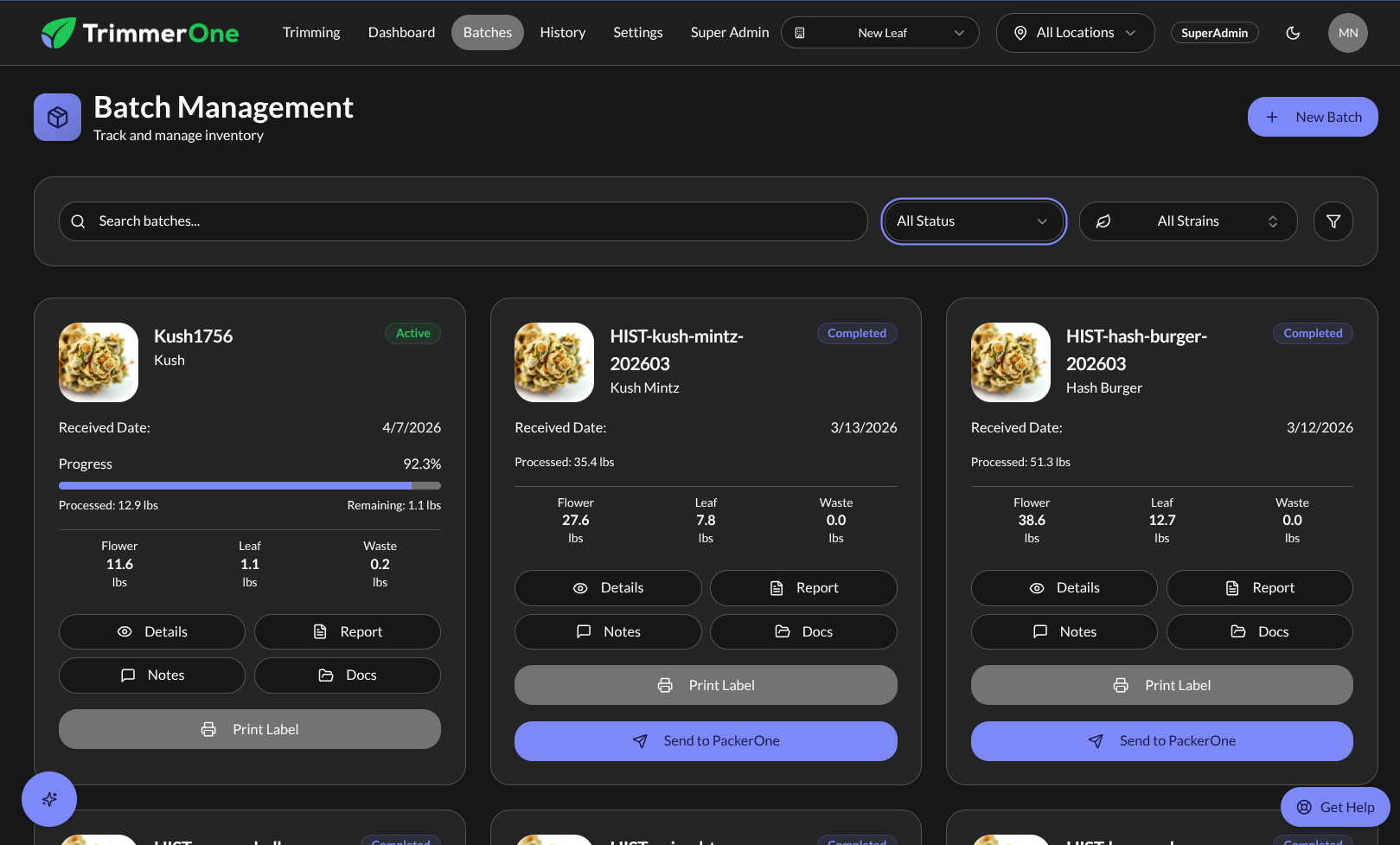Image resolution: width=1400 pixels, height=845 pixels.
Task: Send HIST-kush-mintz batch to PackerOne
Action: 706,740
